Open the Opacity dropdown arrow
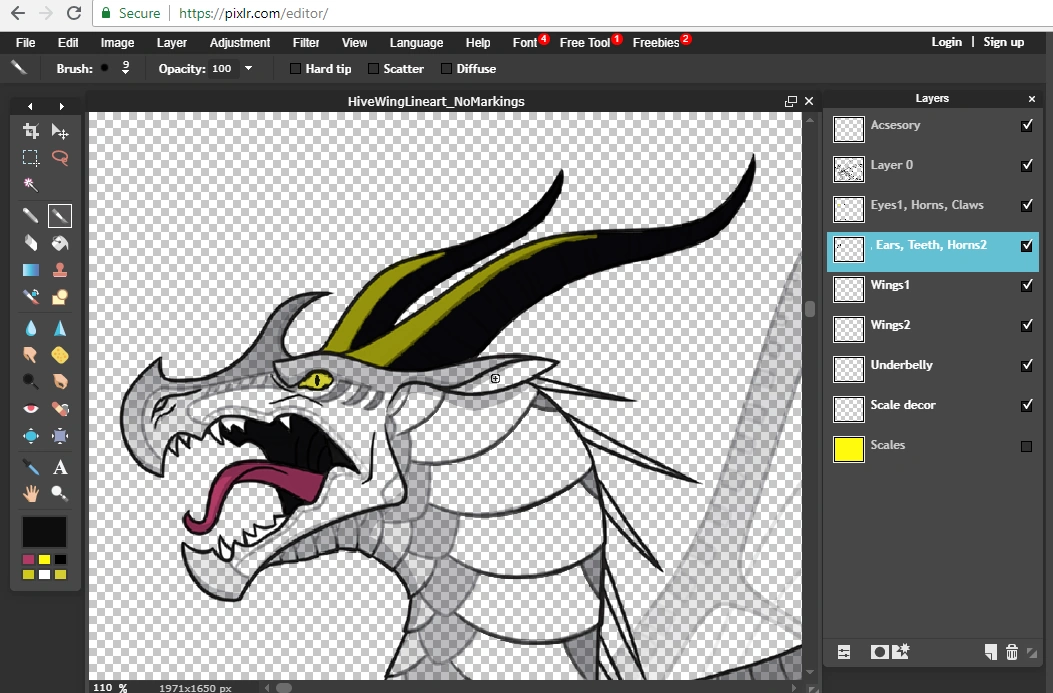The height and width of the screenshot is (693, 1053). pos(248,69)
